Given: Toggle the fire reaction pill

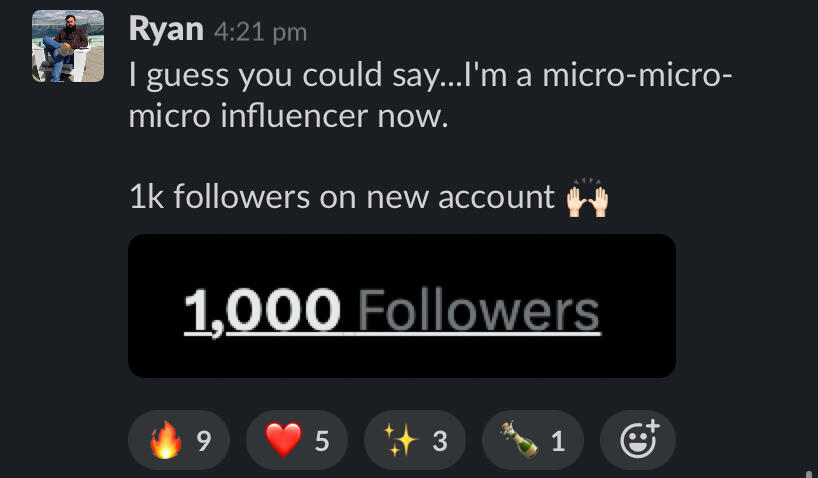Looking at the screenshot, I should point(179,440).
